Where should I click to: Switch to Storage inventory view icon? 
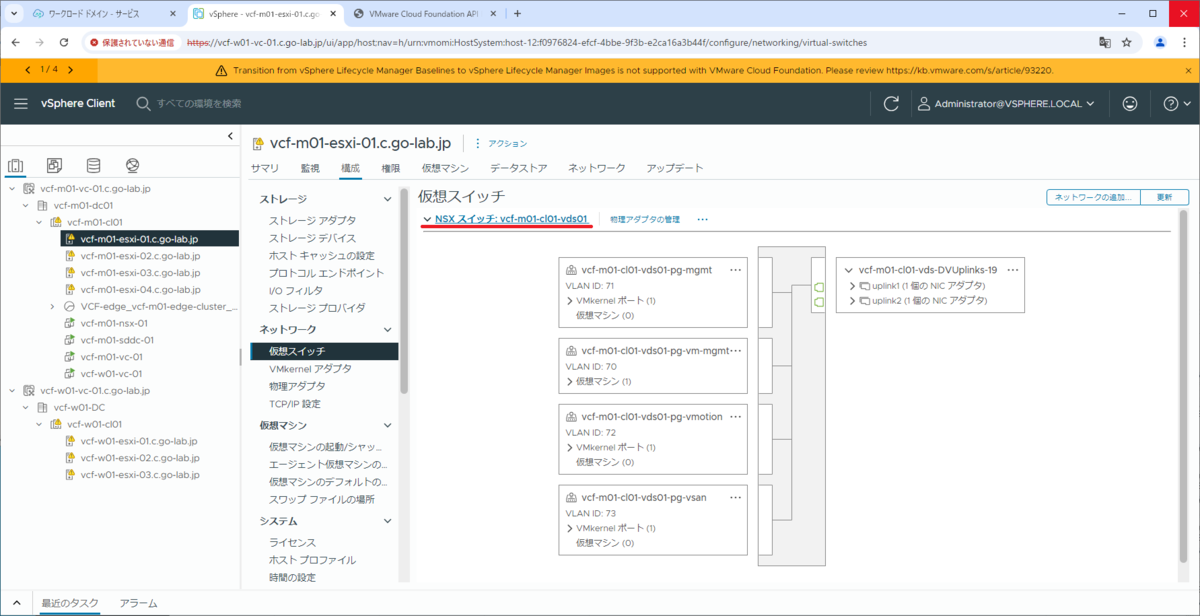(93, 165)
